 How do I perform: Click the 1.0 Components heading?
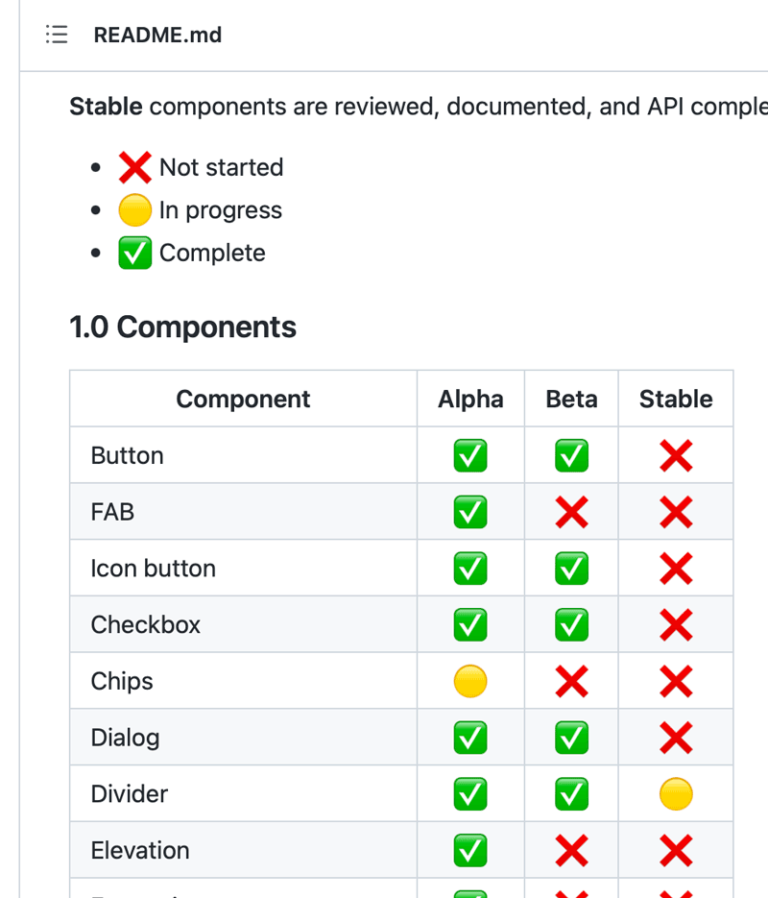click(x=183, y=327)
